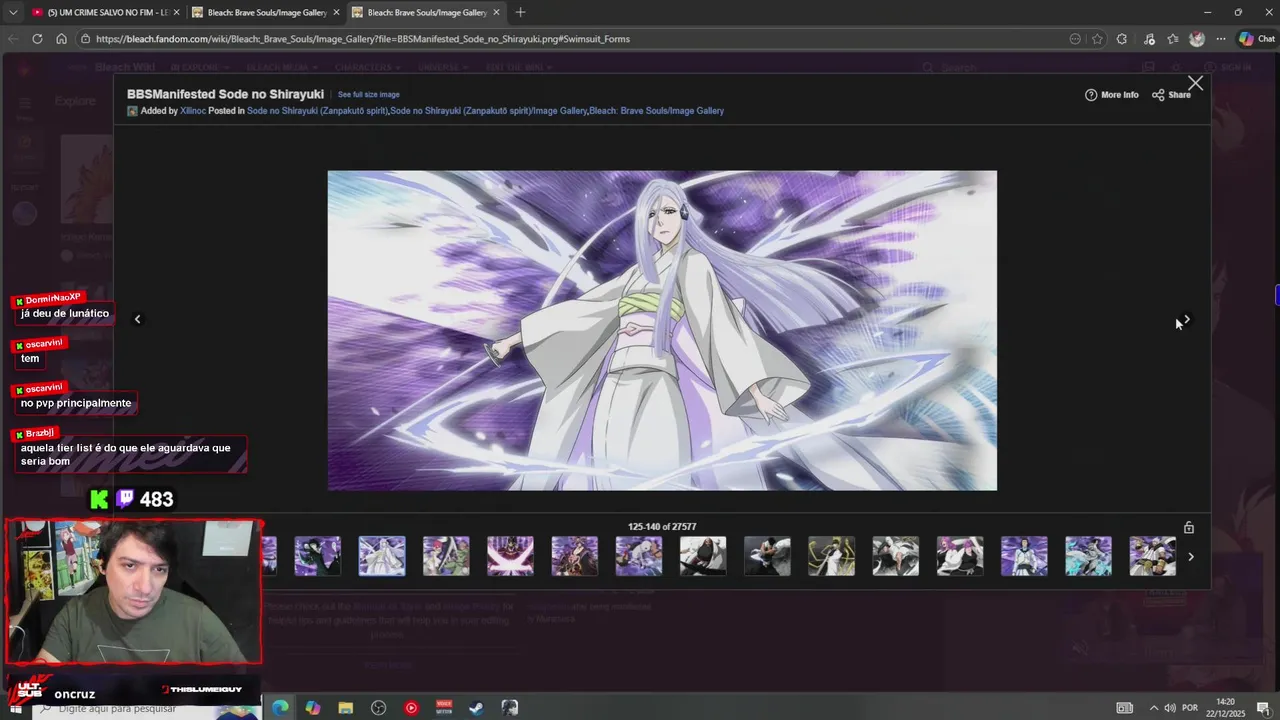1280x720 pixels.
Task: Select the thumbnail with the glowing purple X effect
Action: [x=510, y=556]
